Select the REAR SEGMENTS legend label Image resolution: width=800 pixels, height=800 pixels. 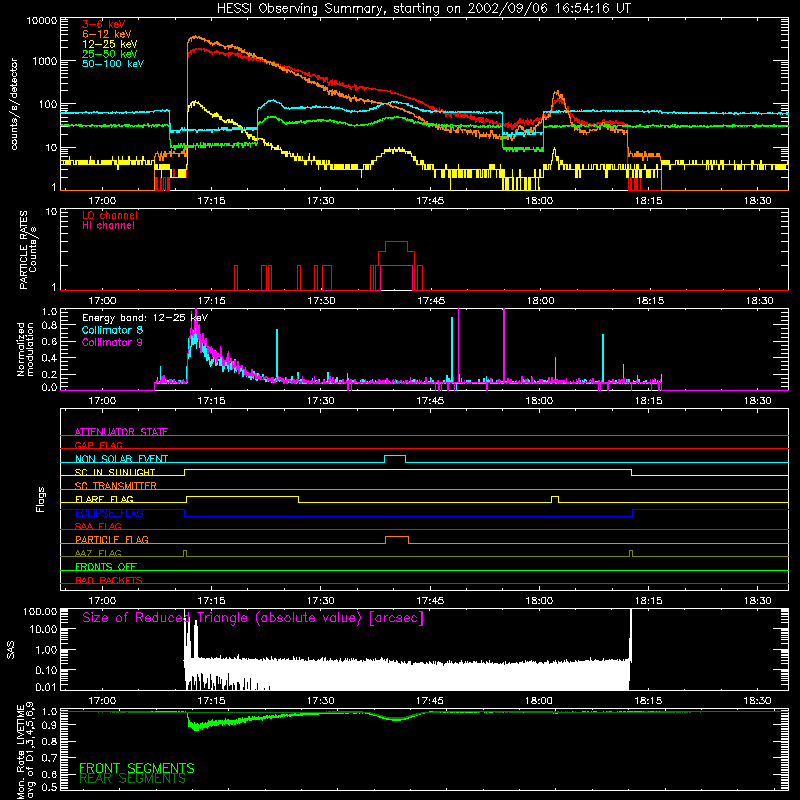coord(132,779)
